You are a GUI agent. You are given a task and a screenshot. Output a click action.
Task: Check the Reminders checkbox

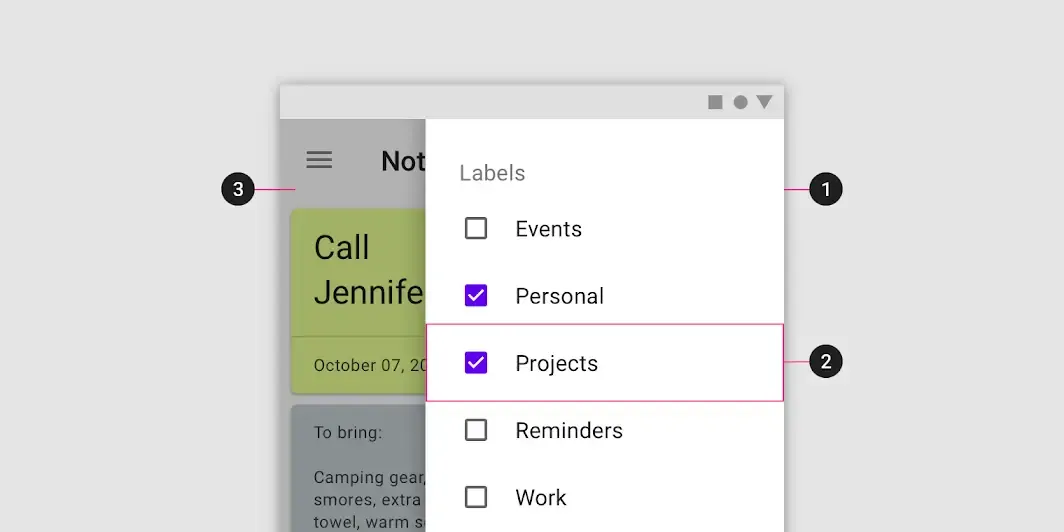click(x=476, y=430)
